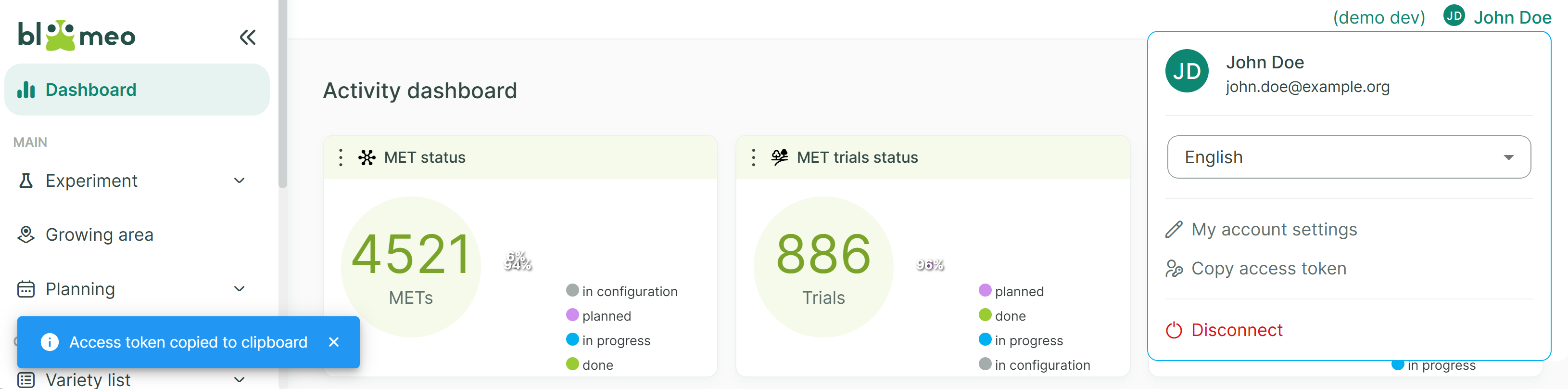Click the Planning calendar icon
The height and width of the screenshot is (389, 1568).
pos(25,289)
